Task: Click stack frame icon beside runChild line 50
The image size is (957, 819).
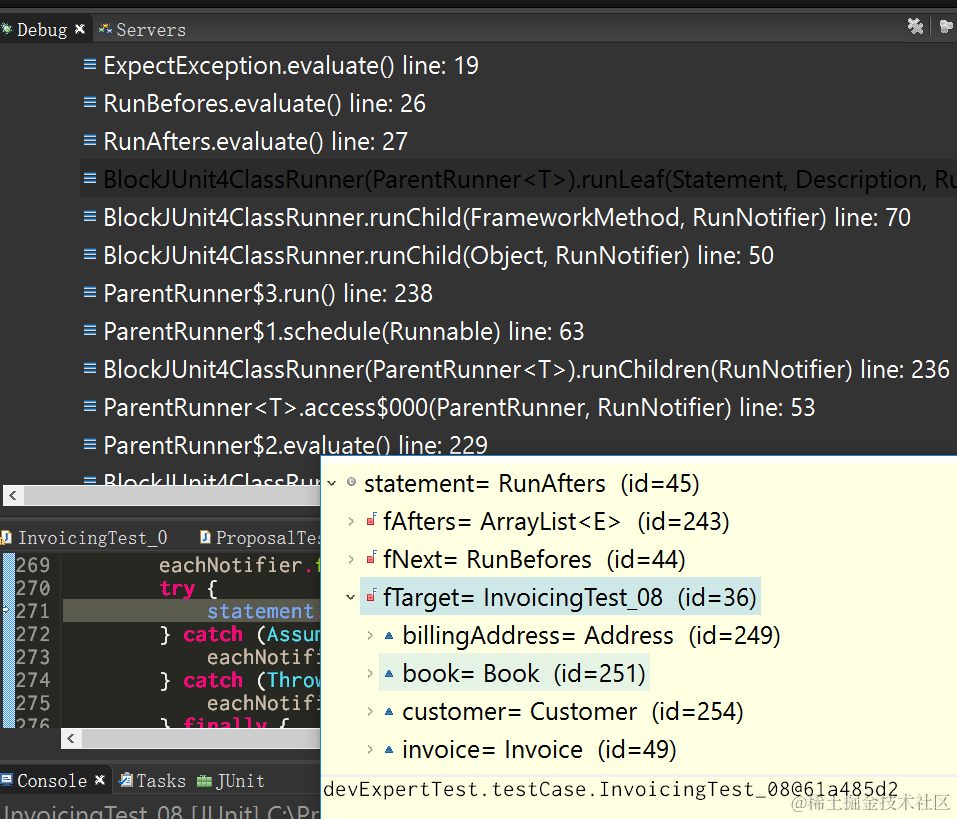Action: point(90,254)
